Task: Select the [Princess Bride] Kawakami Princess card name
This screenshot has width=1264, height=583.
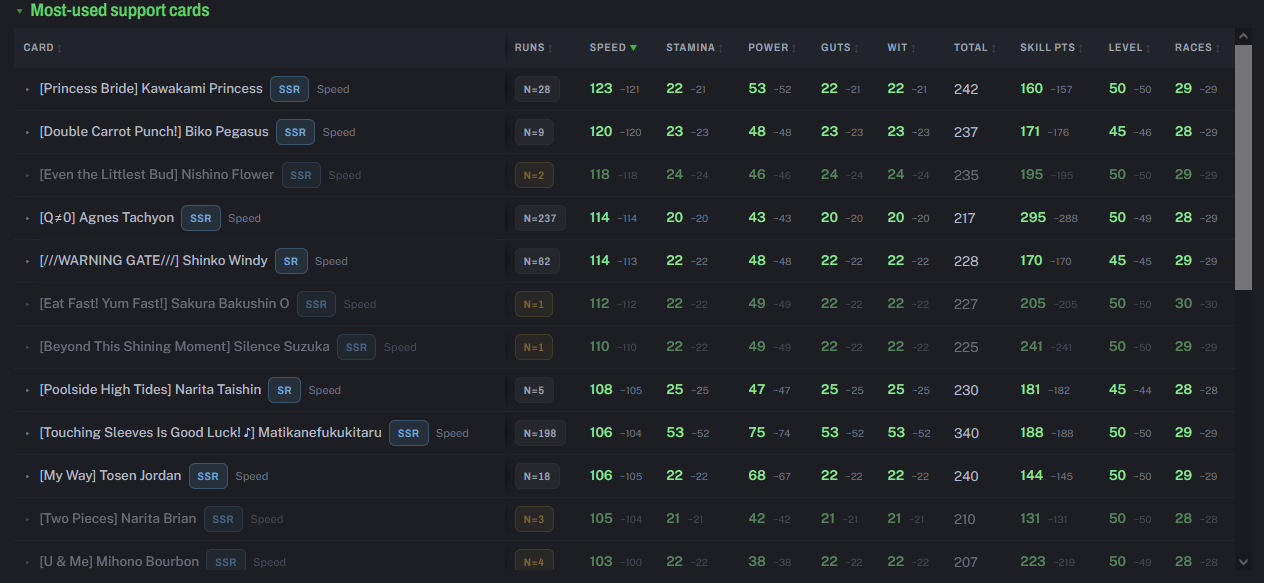Action: pos(151,89)
